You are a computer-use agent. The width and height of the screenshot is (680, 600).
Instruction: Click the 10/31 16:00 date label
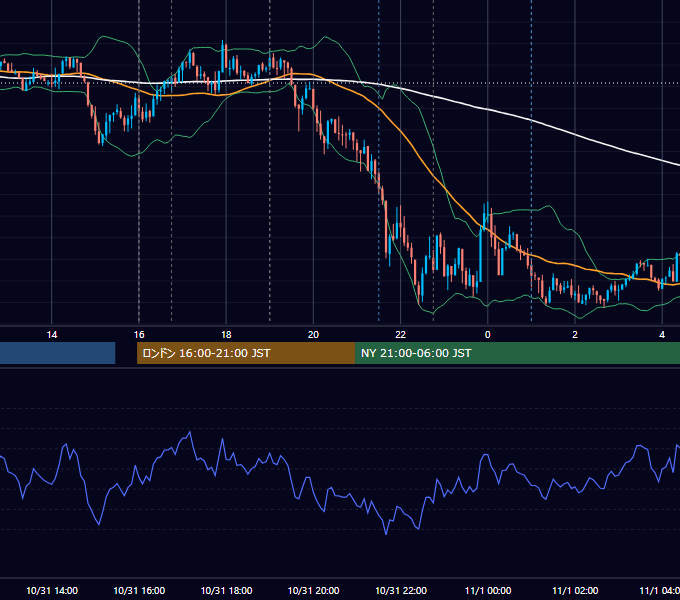tap(139, 590)
